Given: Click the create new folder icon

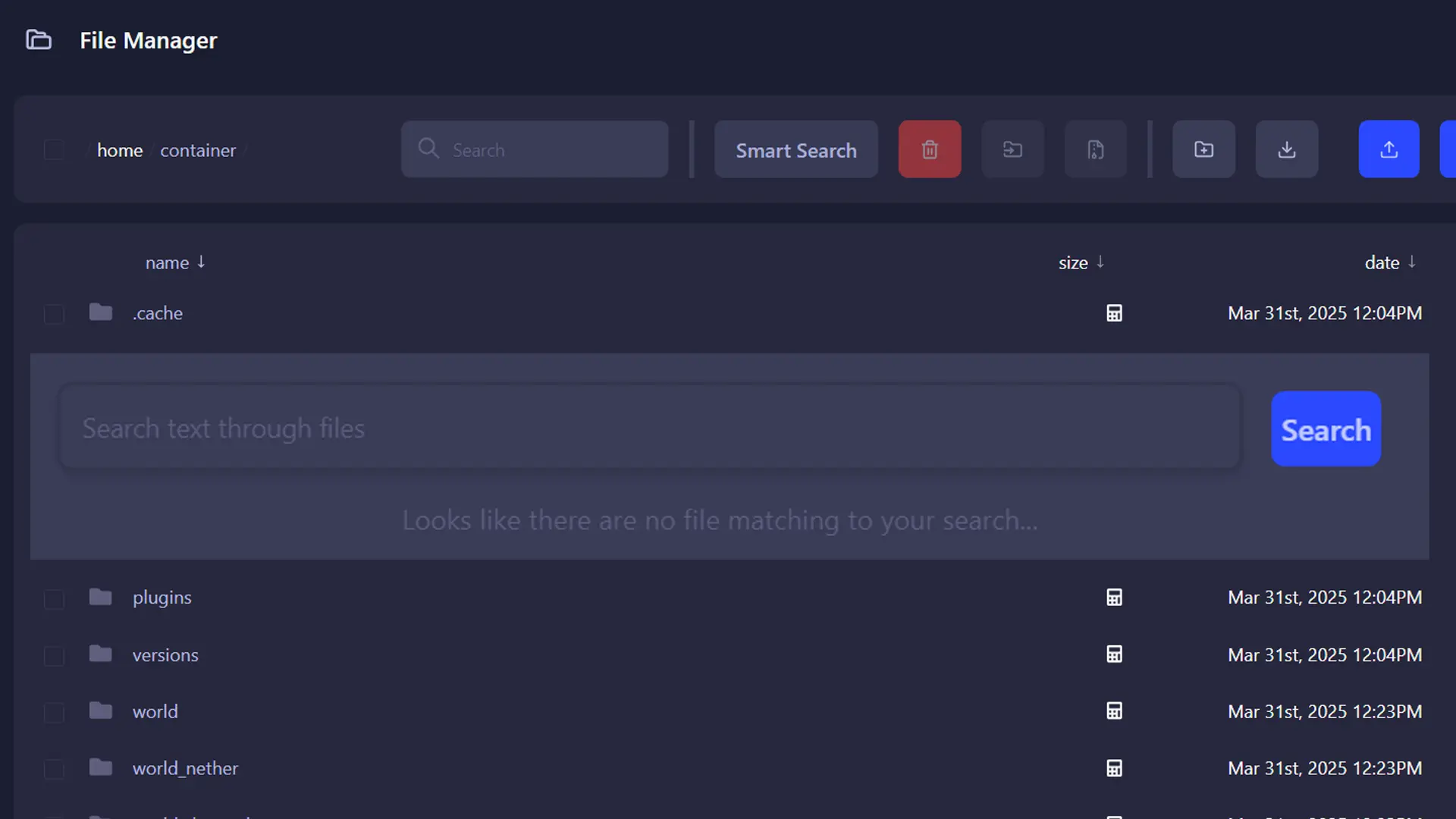Looking at the screenshot, I should 1203,149.
